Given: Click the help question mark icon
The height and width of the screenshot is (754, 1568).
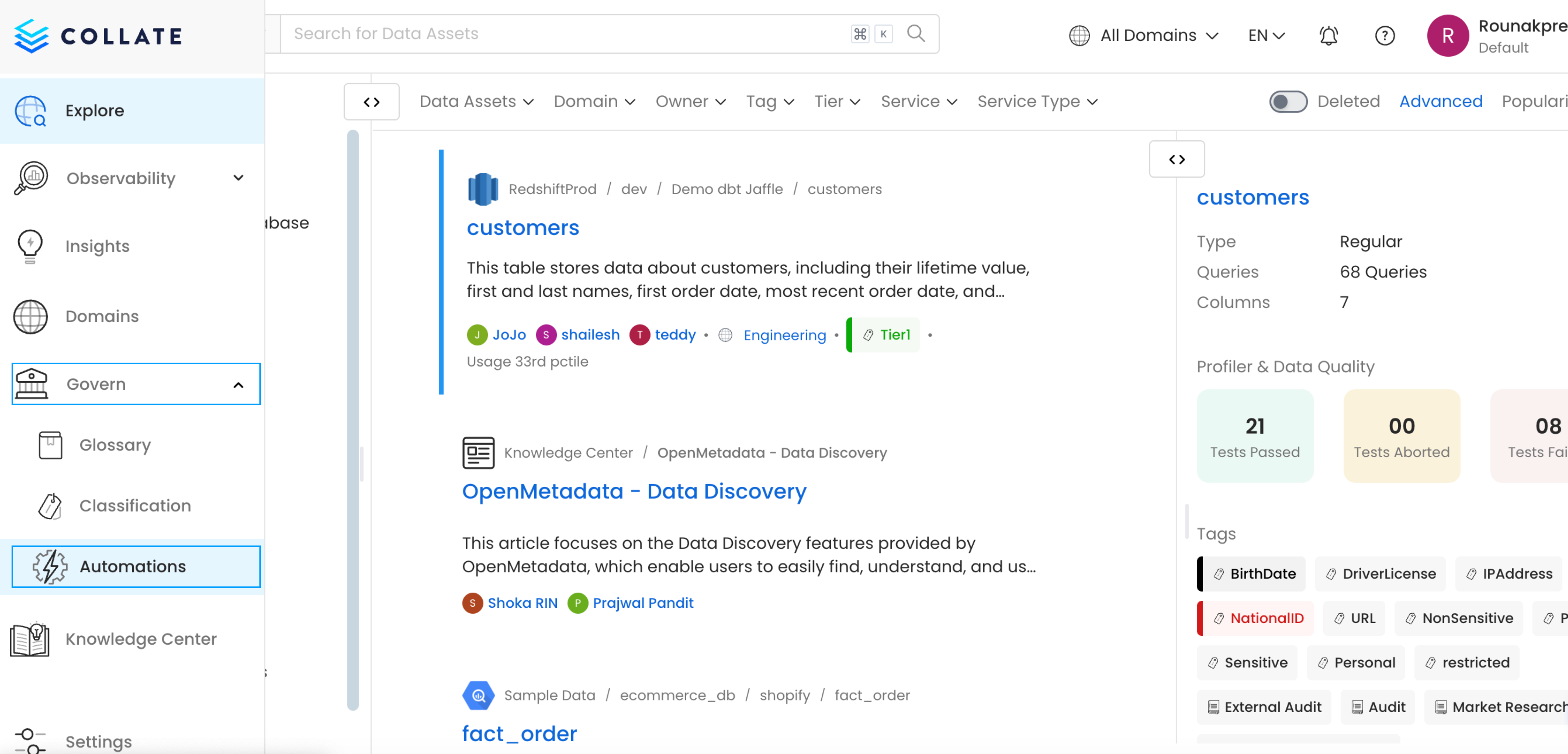Looking at the screenshot, I should [x=1385, y=35].
